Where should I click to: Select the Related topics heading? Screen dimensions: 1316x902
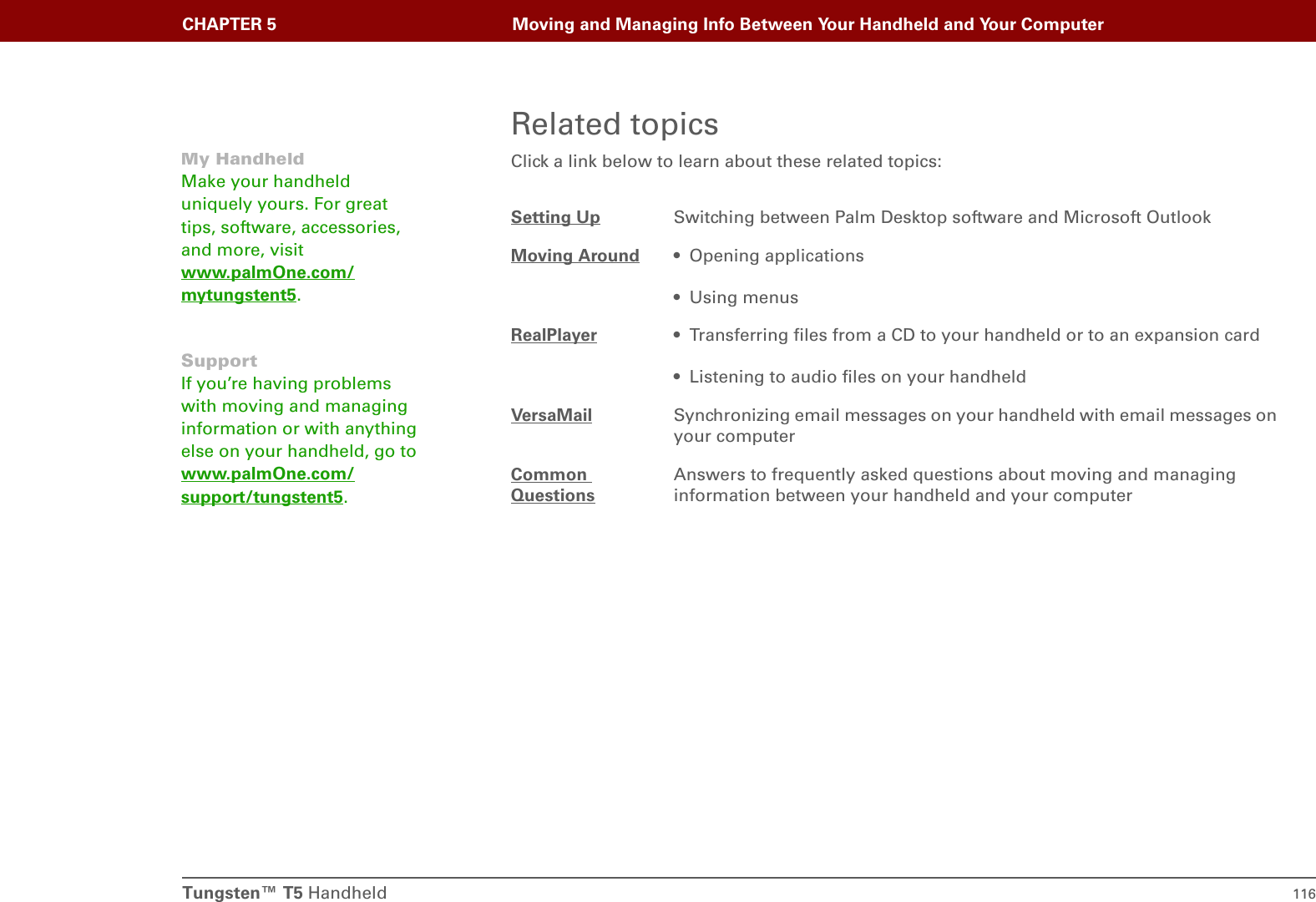point(615,124)
